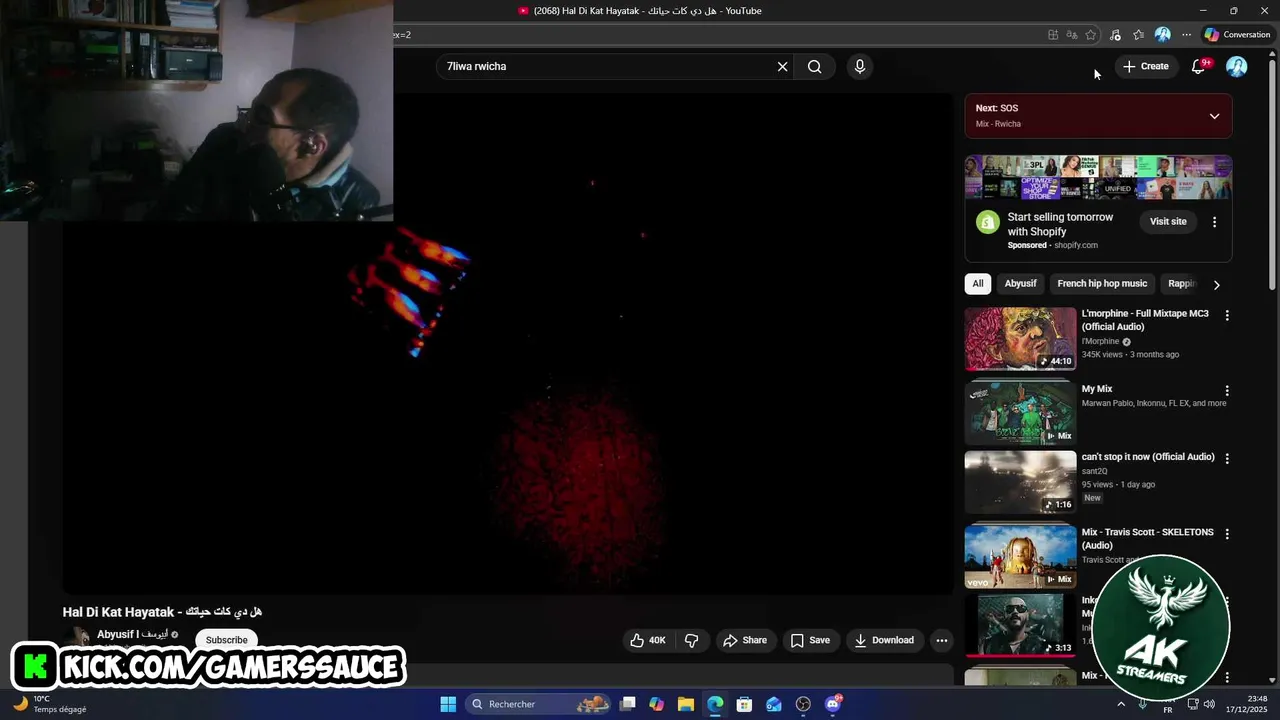Open the 'My Mix' thumbnail
Image resolution: width=1280 pixels, height=720 pixels.
coord(1020,411)
